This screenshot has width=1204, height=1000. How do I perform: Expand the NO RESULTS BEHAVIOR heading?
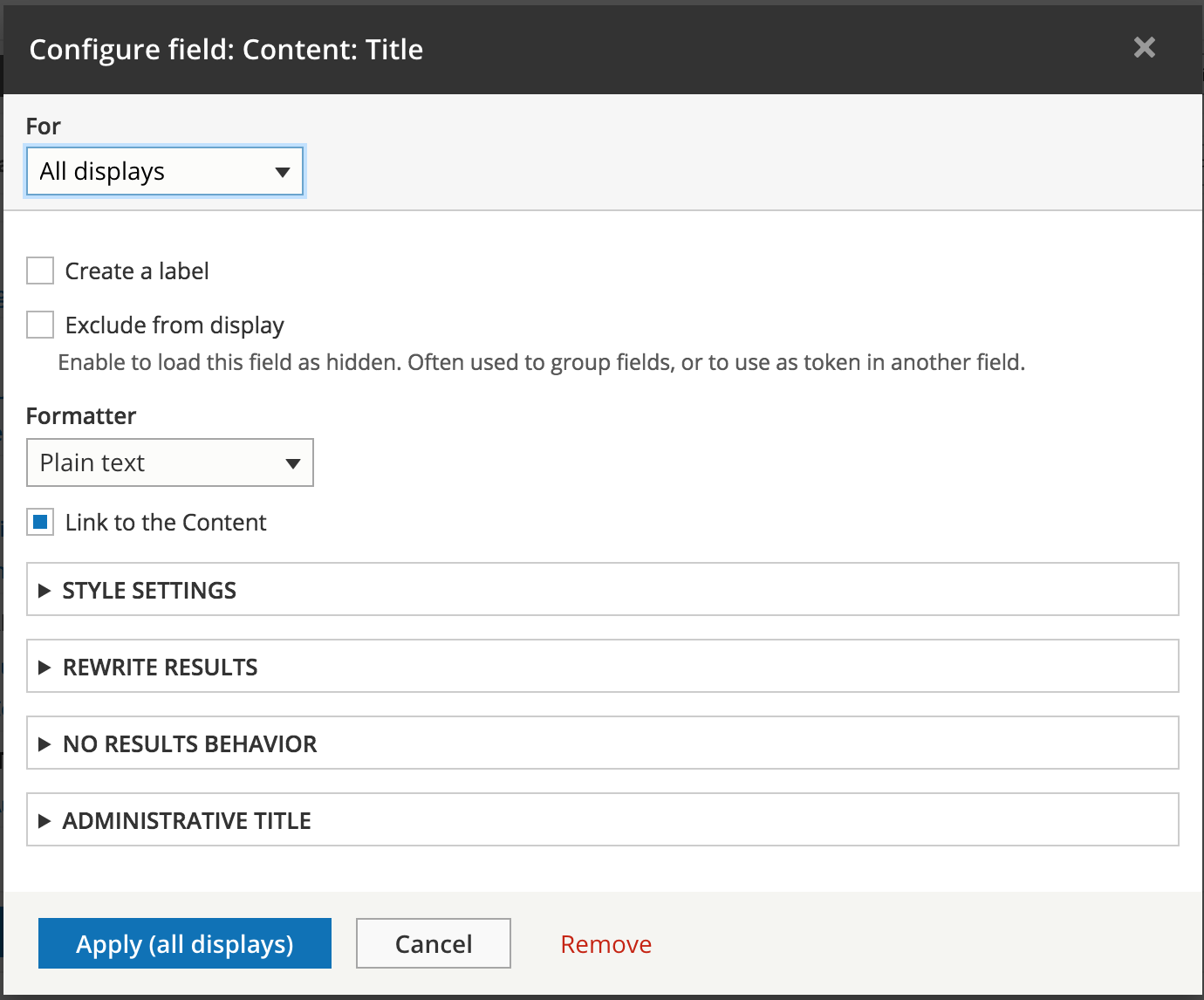pos(190,744)
